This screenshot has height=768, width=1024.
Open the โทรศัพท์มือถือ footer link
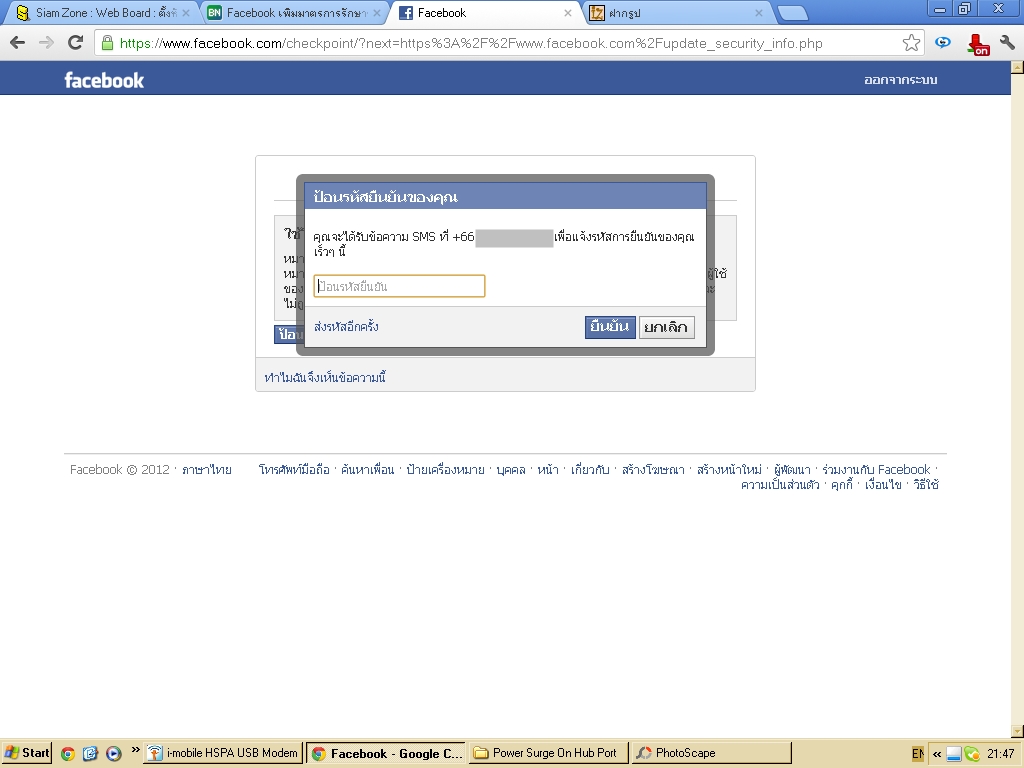[294, 470]
